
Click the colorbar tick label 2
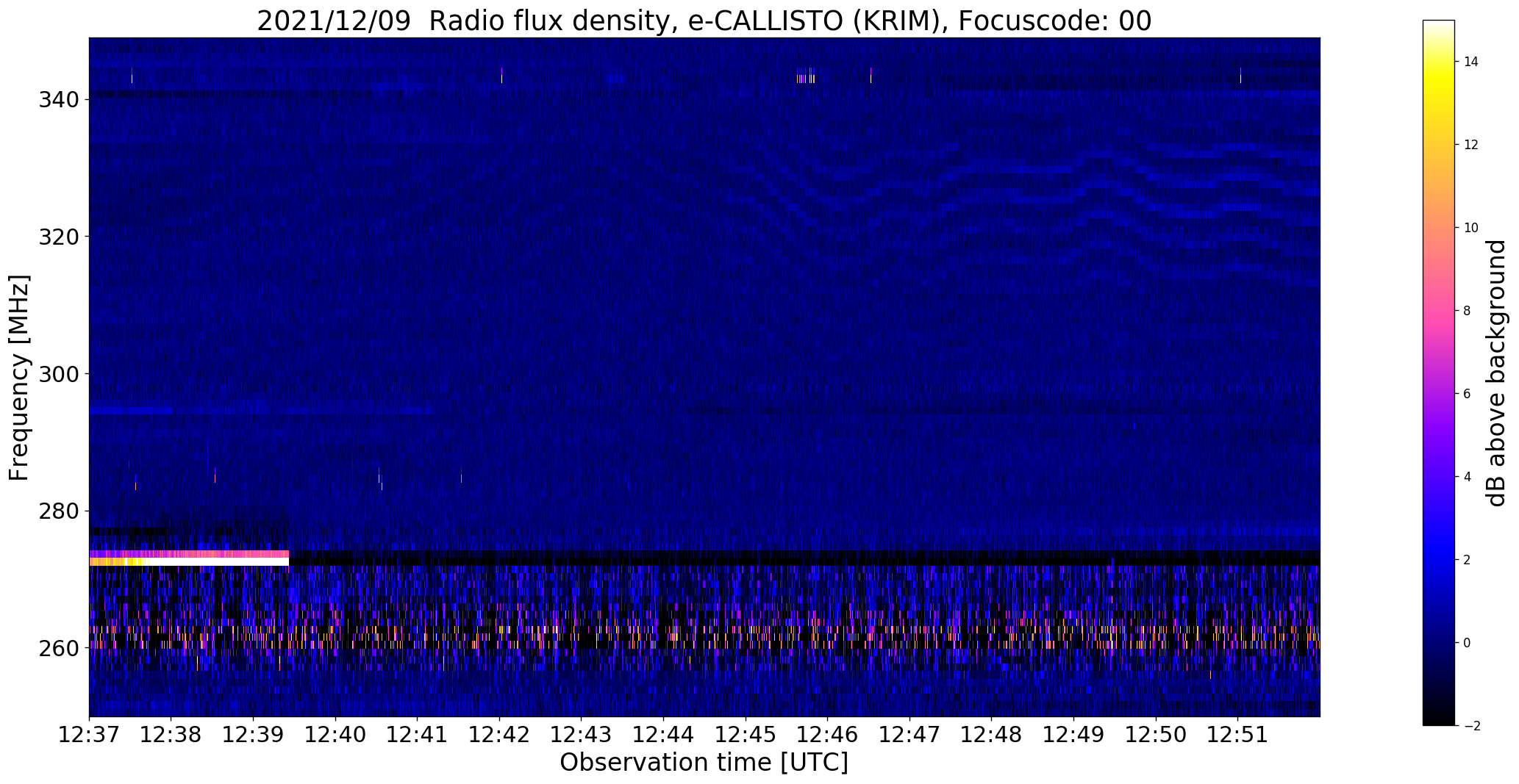(x=1468, y=560)
